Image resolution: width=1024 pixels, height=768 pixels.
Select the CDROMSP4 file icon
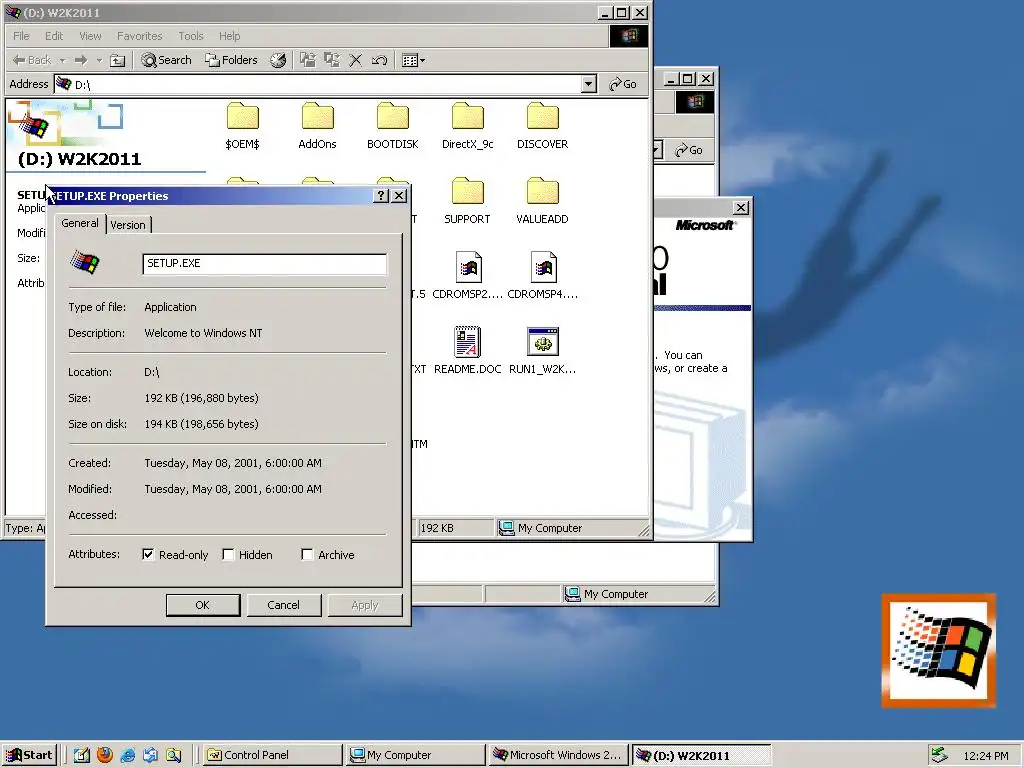tap(543, 267)
